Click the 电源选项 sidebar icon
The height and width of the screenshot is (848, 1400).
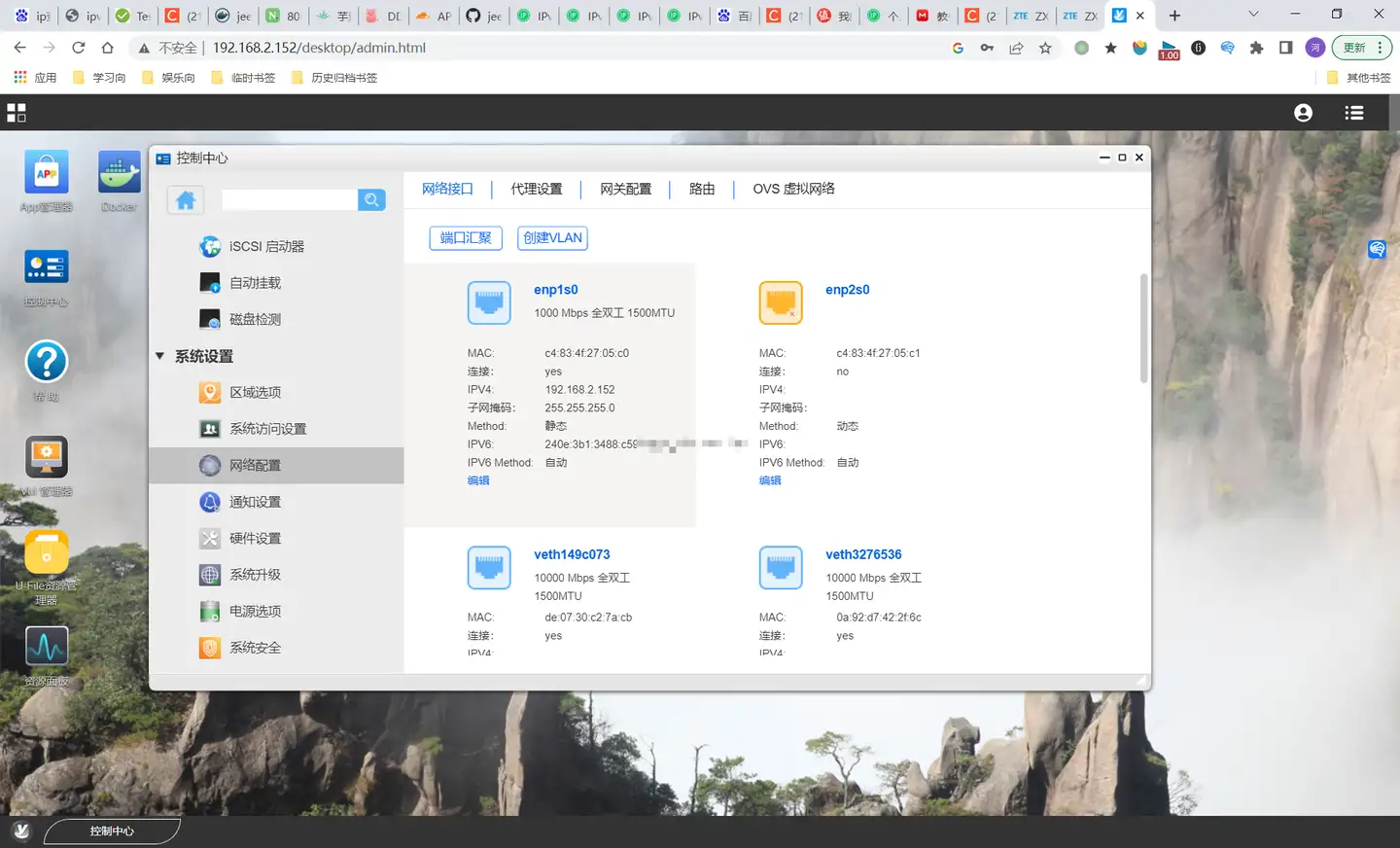click(x=210, y=611)
